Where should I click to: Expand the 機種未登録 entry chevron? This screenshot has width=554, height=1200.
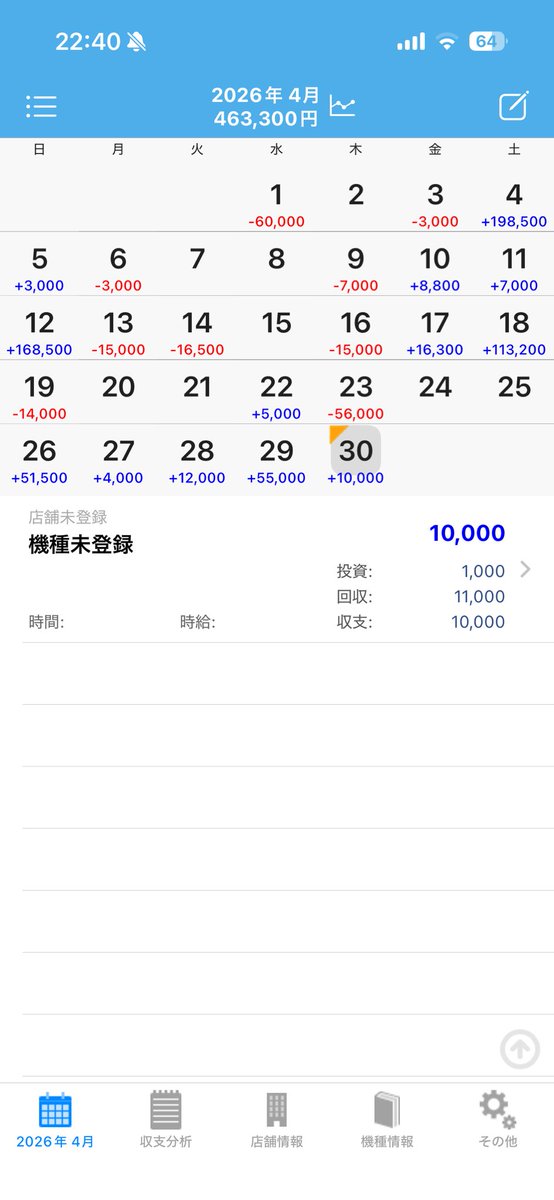(526, 570)
